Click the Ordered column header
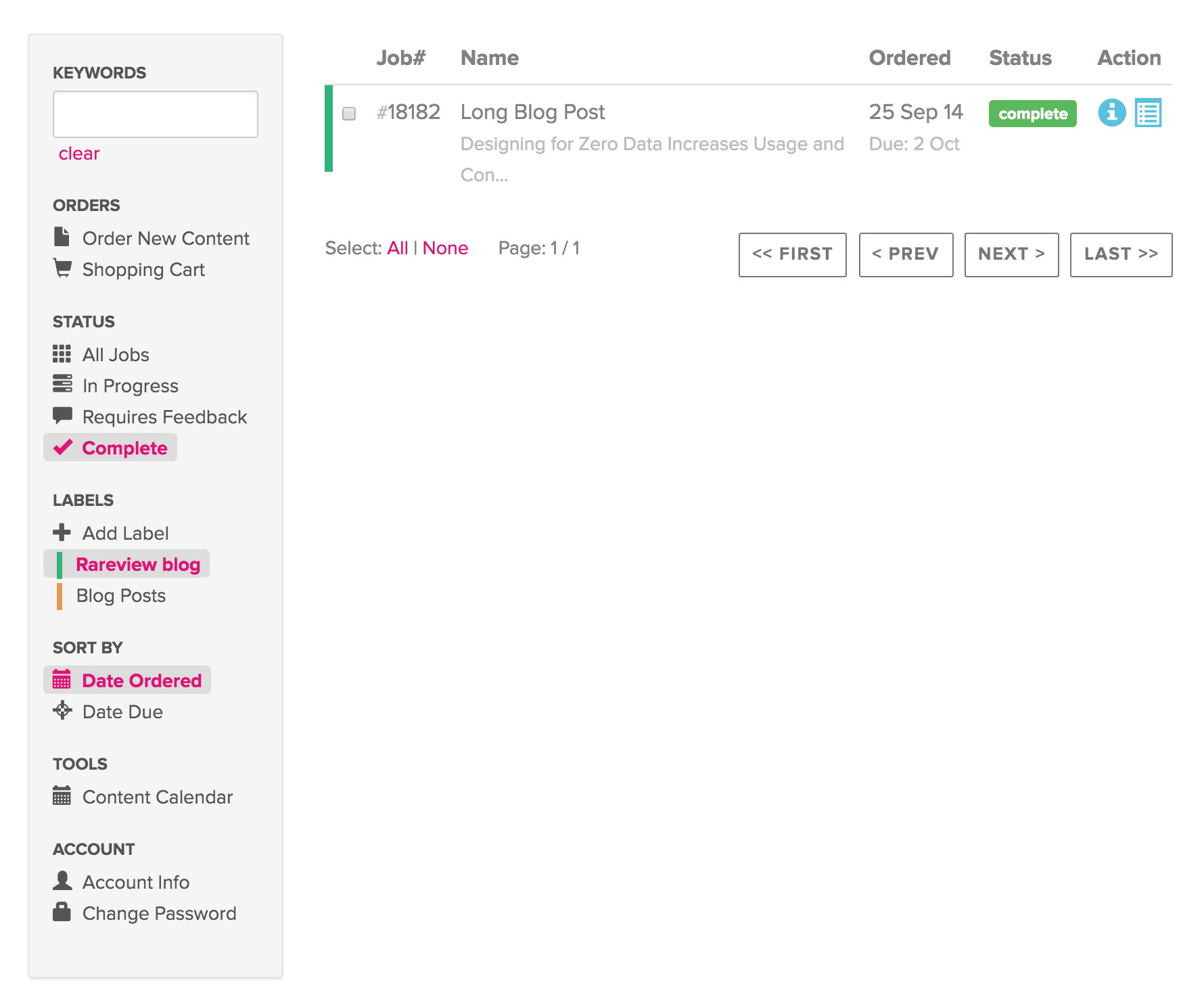 pyautogui.click(x=910, y=57)
